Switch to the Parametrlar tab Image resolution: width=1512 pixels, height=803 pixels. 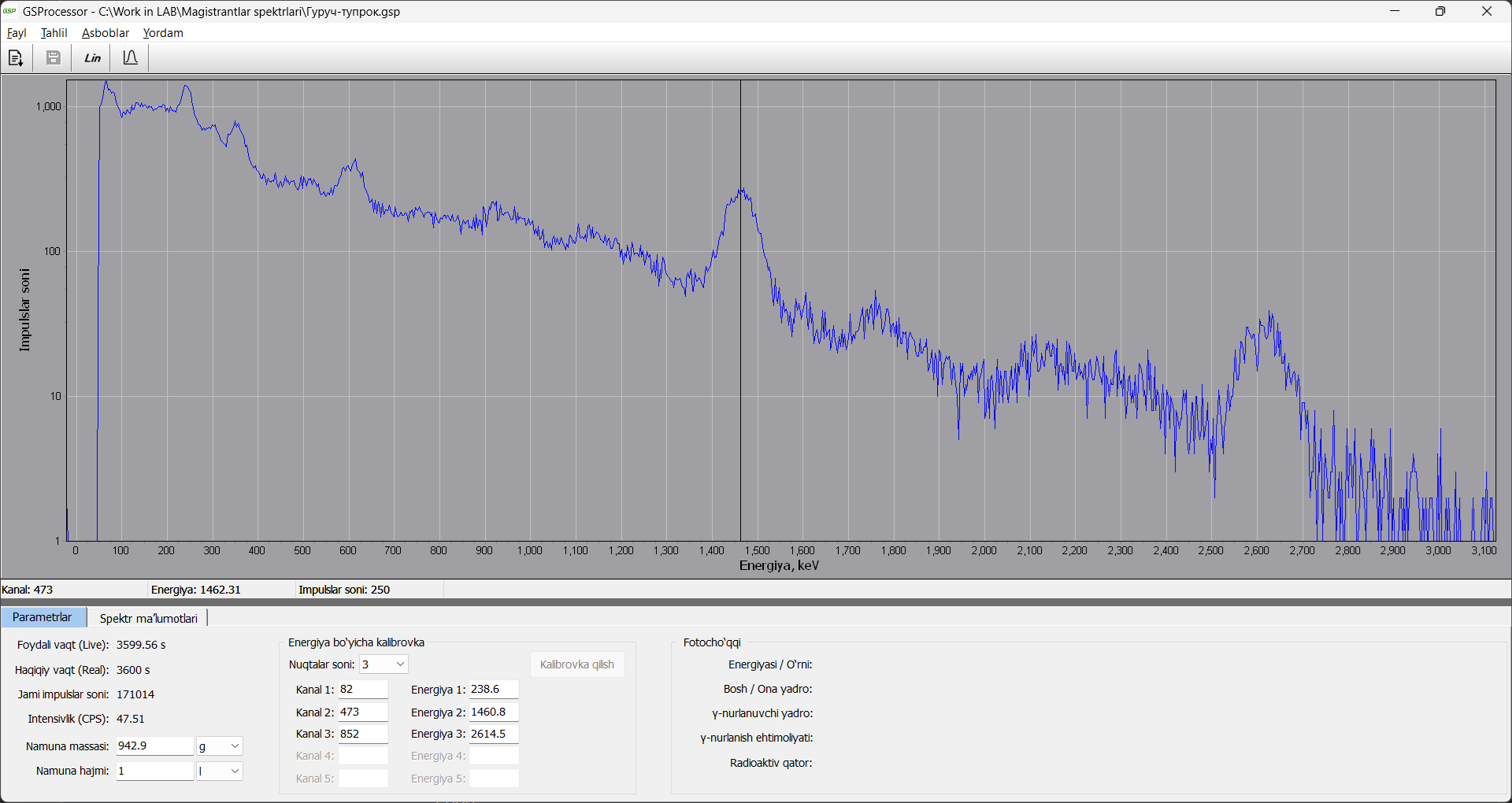[x=43, y=617]
